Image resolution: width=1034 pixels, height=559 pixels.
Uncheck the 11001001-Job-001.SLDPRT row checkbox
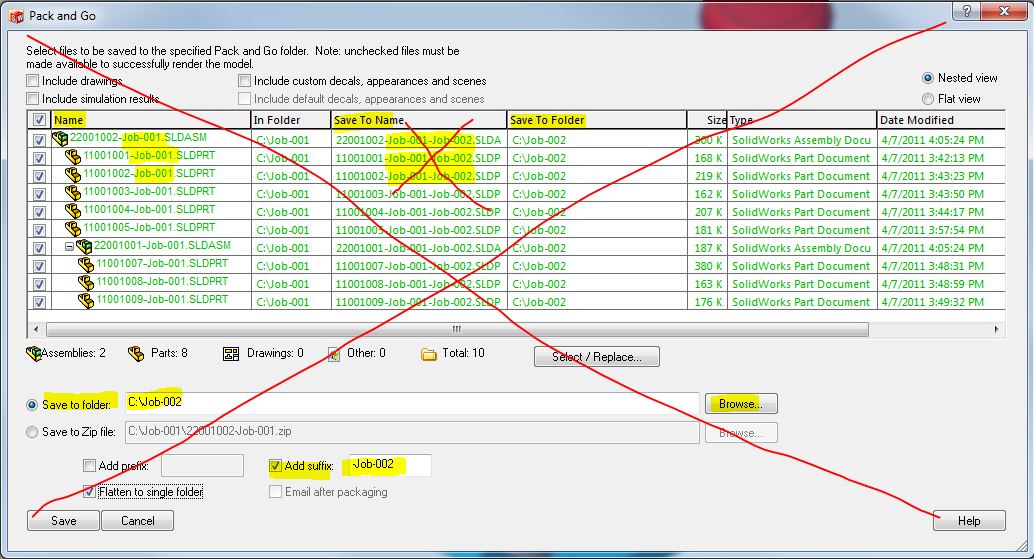[39, 158]
